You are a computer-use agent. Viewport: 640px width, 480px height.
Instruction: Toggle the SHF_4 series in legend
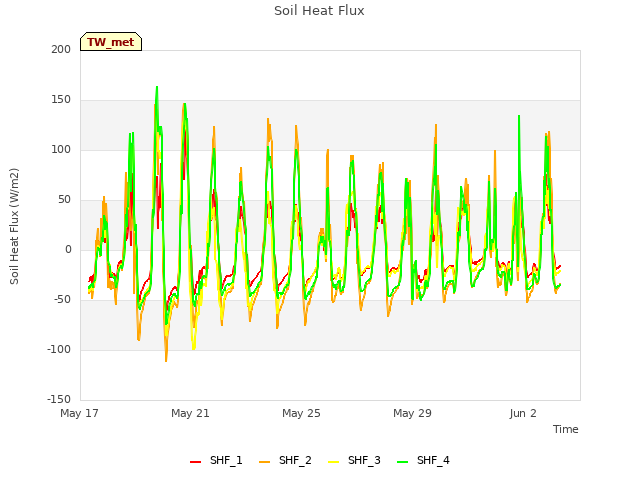click(423, 460)
